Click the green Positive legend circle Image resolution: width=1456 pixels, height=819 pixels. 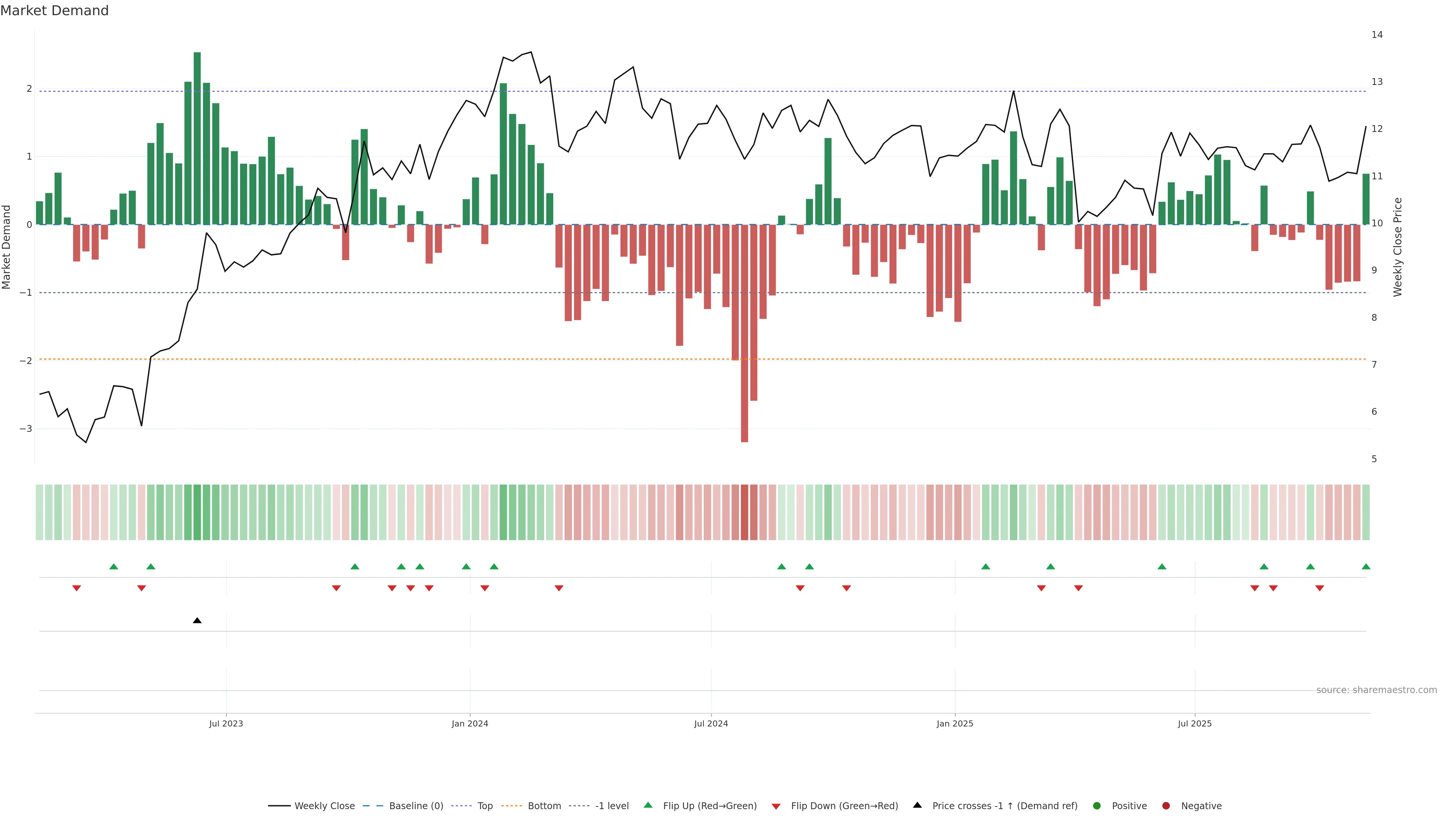1097,806
